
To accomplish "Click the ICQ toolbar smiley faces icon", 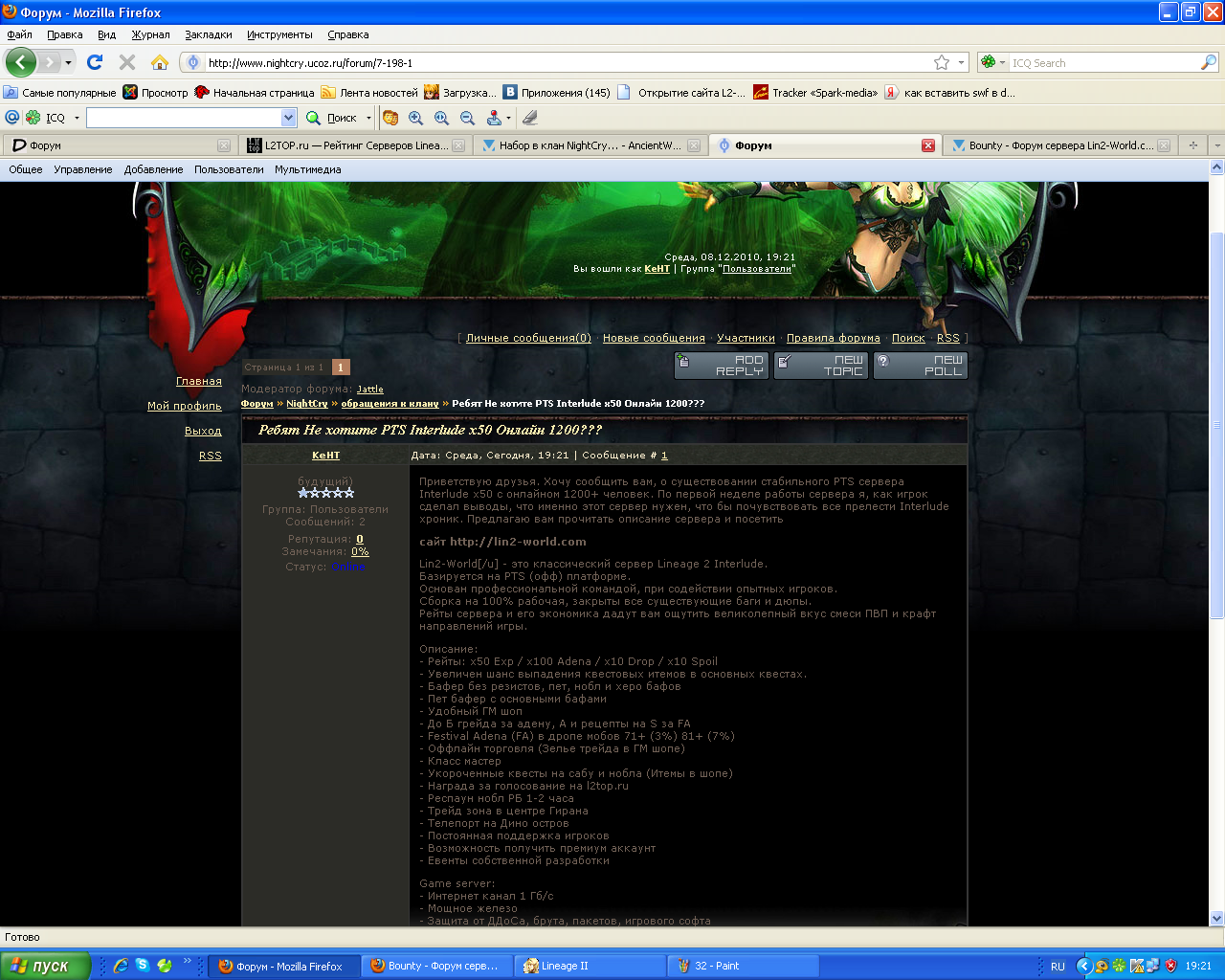I will (x=390, y=118).
